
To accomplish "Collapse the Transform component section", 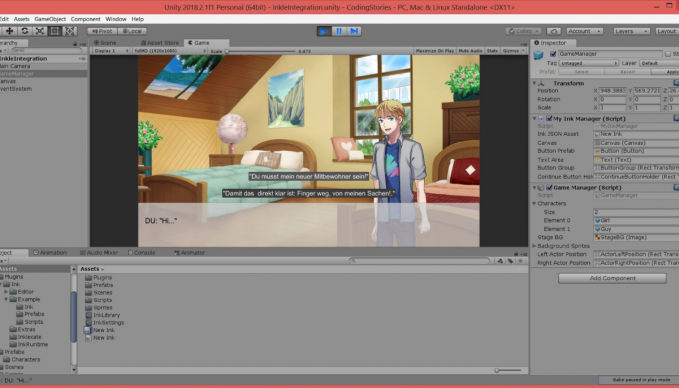I will click(x=534, y=83).
